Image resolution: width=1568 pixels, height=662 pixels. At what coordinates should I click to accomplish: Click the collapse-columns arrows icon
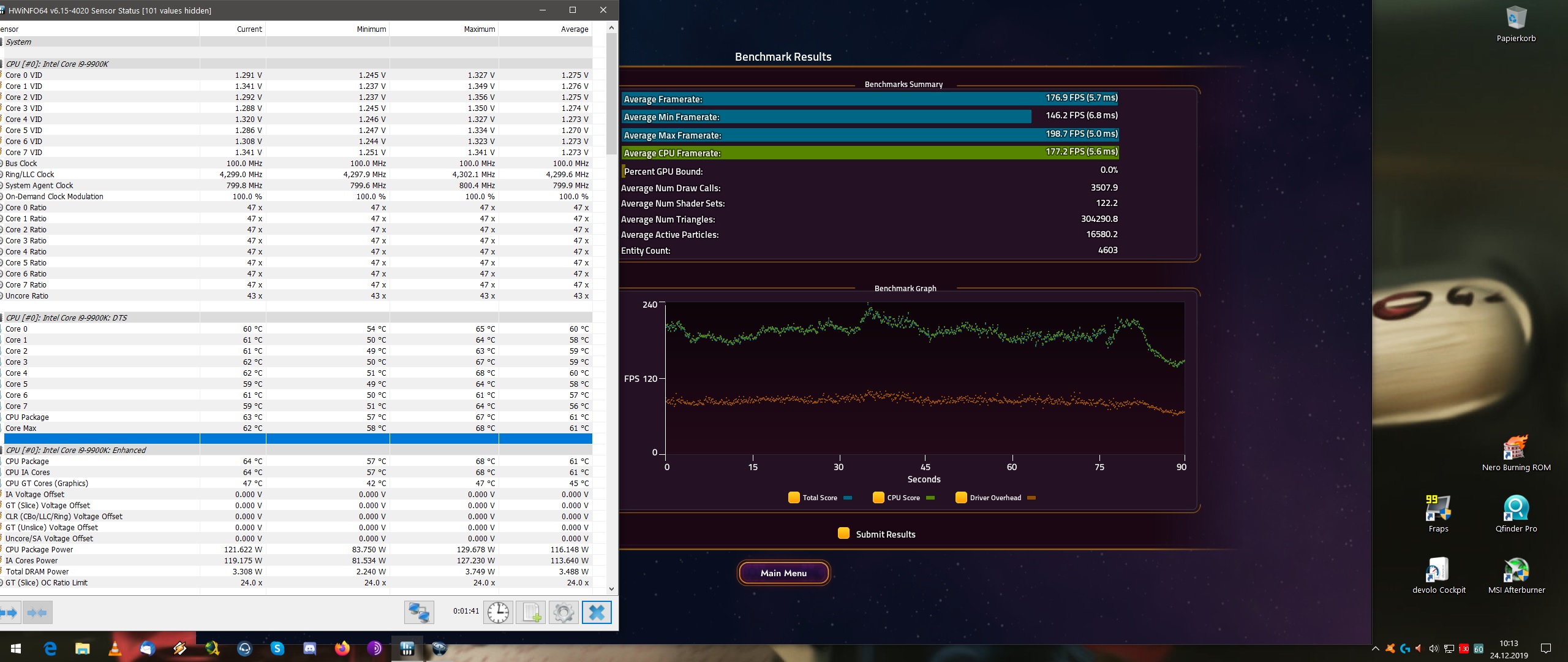coord(37,612)
